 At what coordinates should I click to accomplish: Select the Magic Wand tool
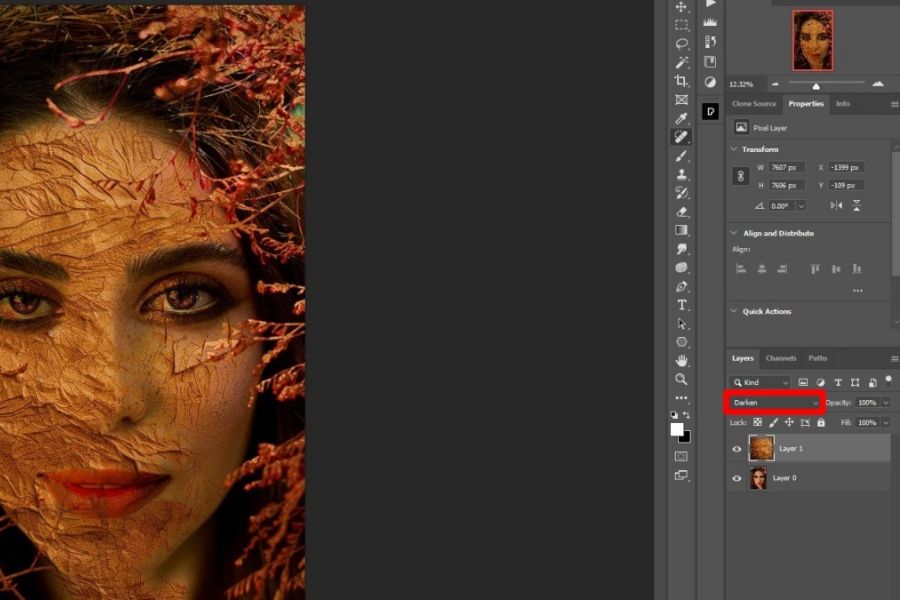click(682, 62)
